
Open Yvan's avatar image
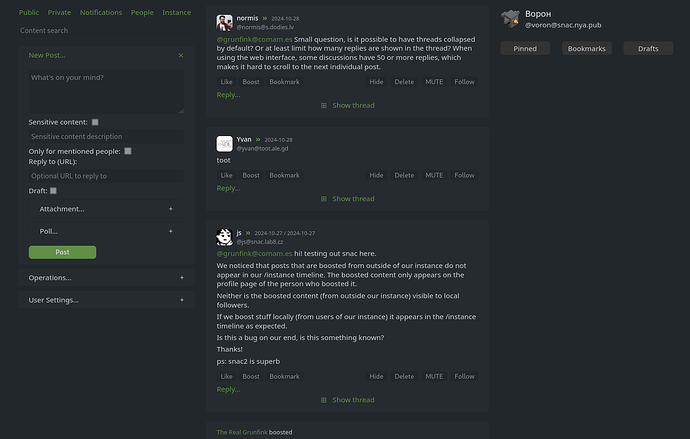pyautogui.click(x=224, y=144)
